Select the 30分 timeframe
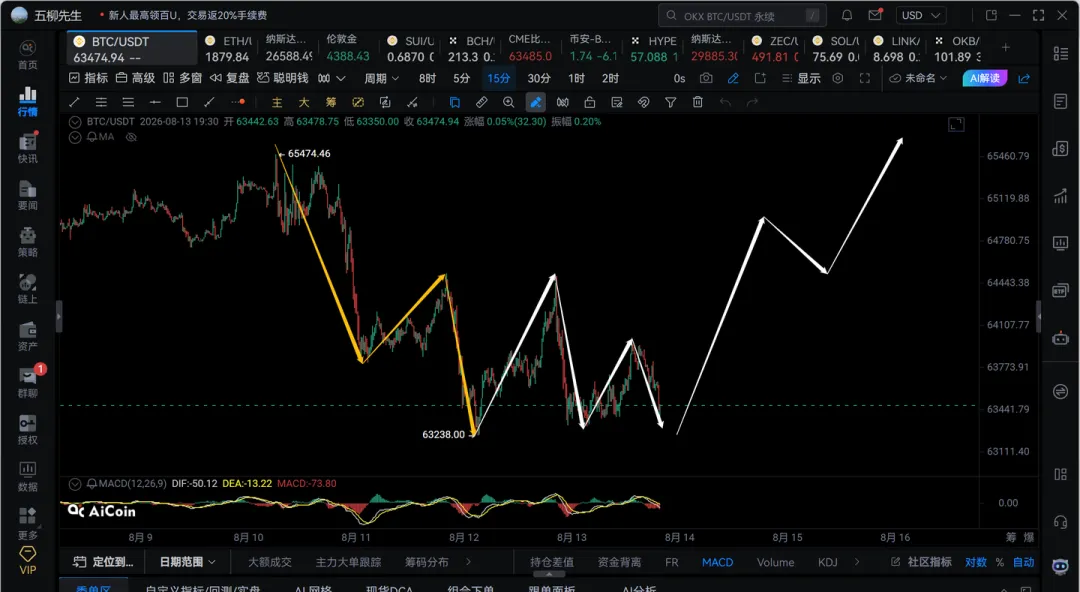The height and width of the screenshot is (592, 1080). (539, 79)
